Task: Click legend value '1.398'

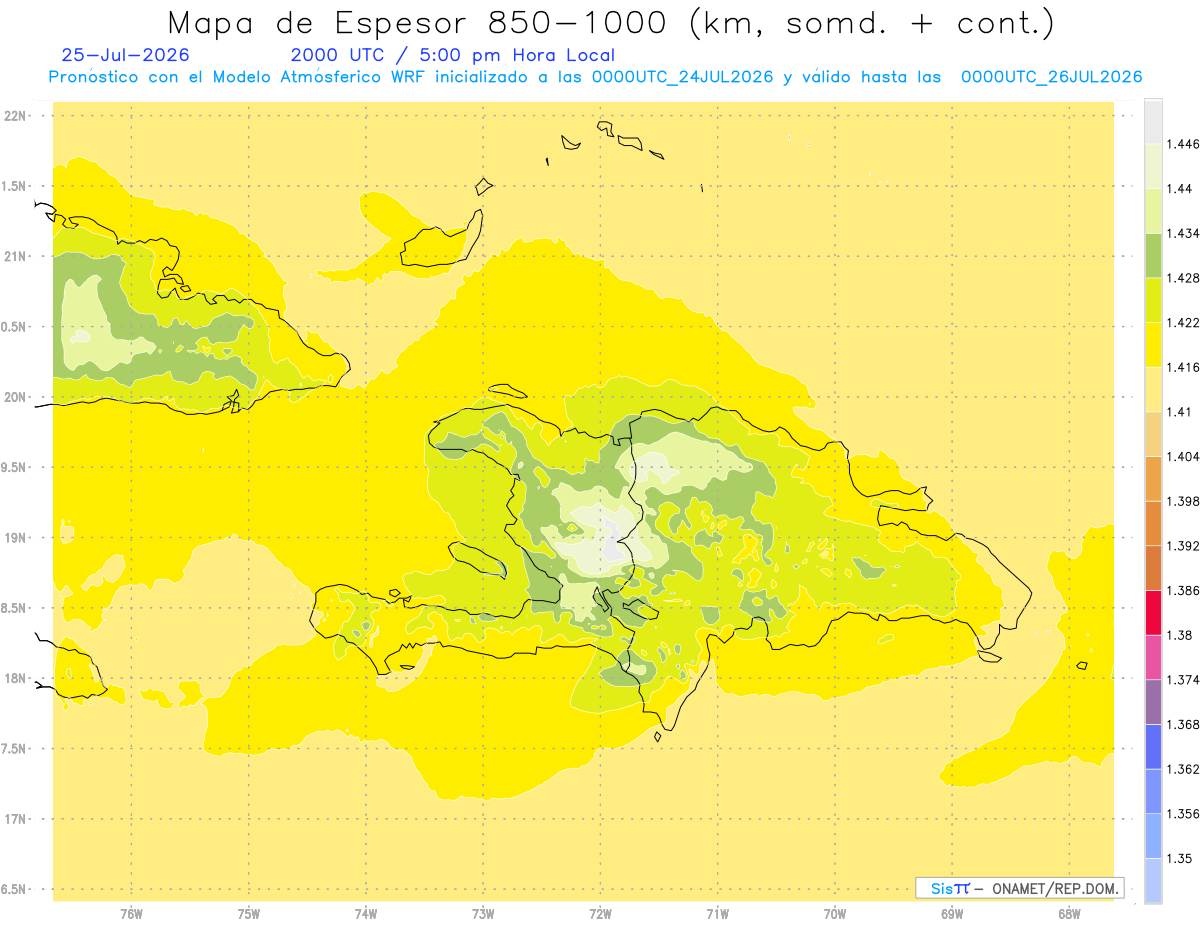Action: click(1185, 501)
